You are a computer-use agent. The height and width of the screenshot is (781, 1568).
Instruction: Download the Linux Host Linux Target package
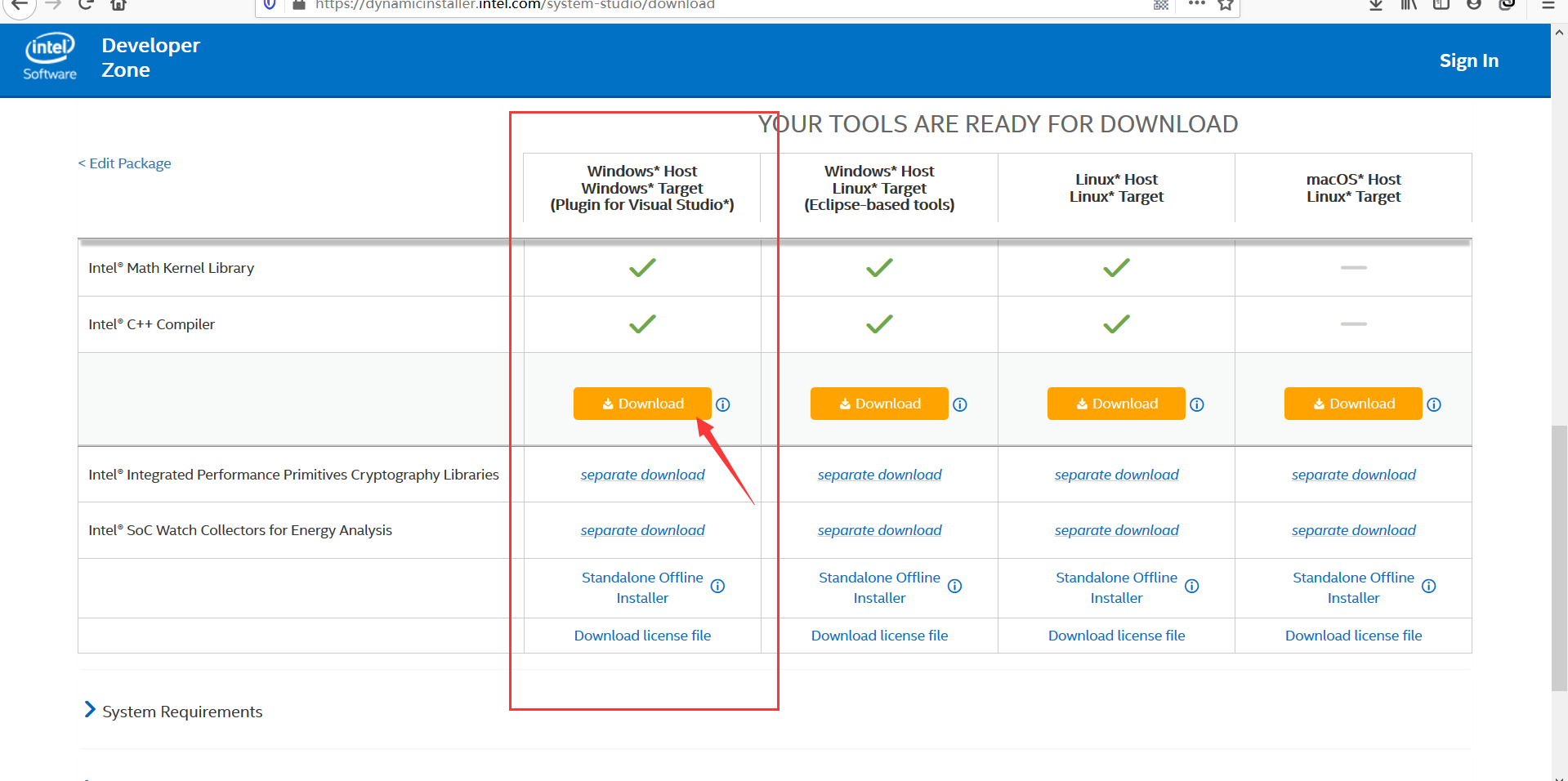pyautogui.click(x=1116, y=404)
